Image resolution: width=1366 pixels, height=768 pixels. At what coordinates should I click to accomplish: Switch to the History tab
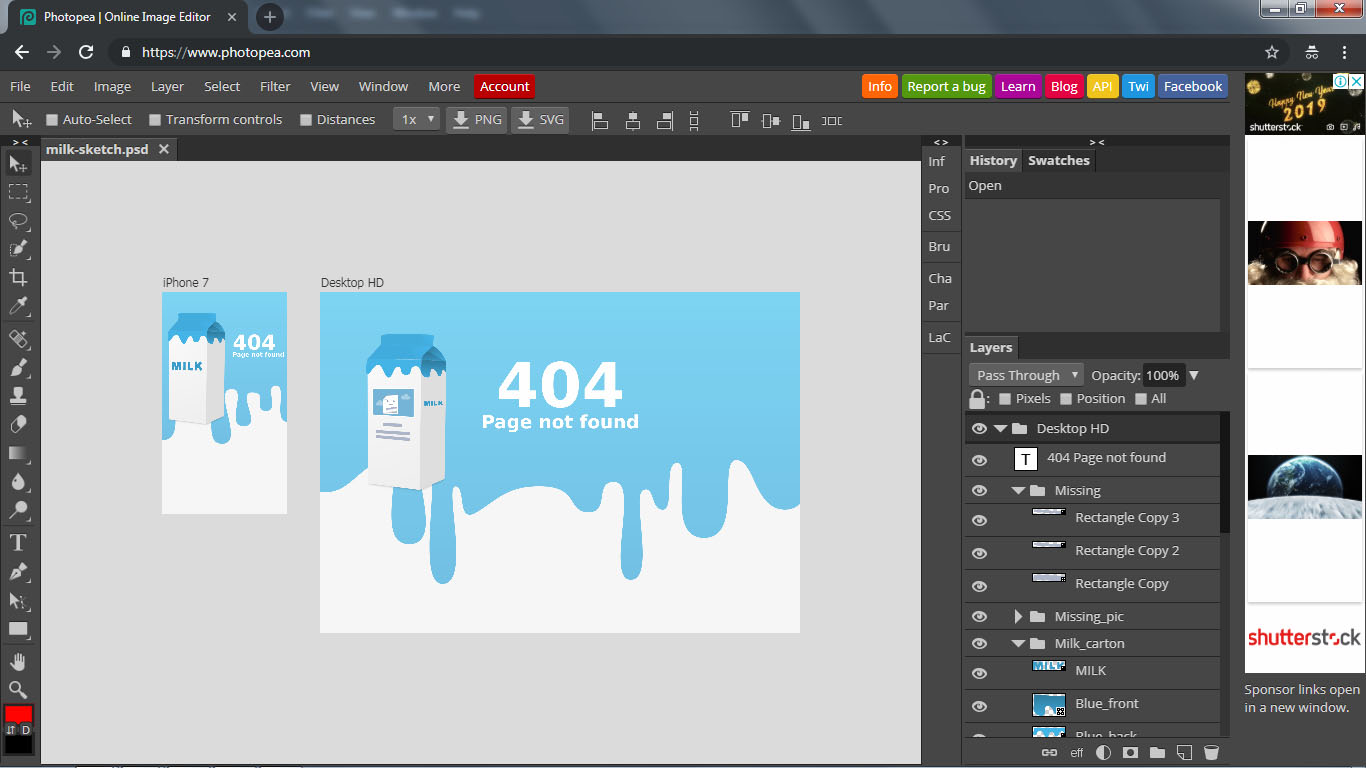(993, 160)
